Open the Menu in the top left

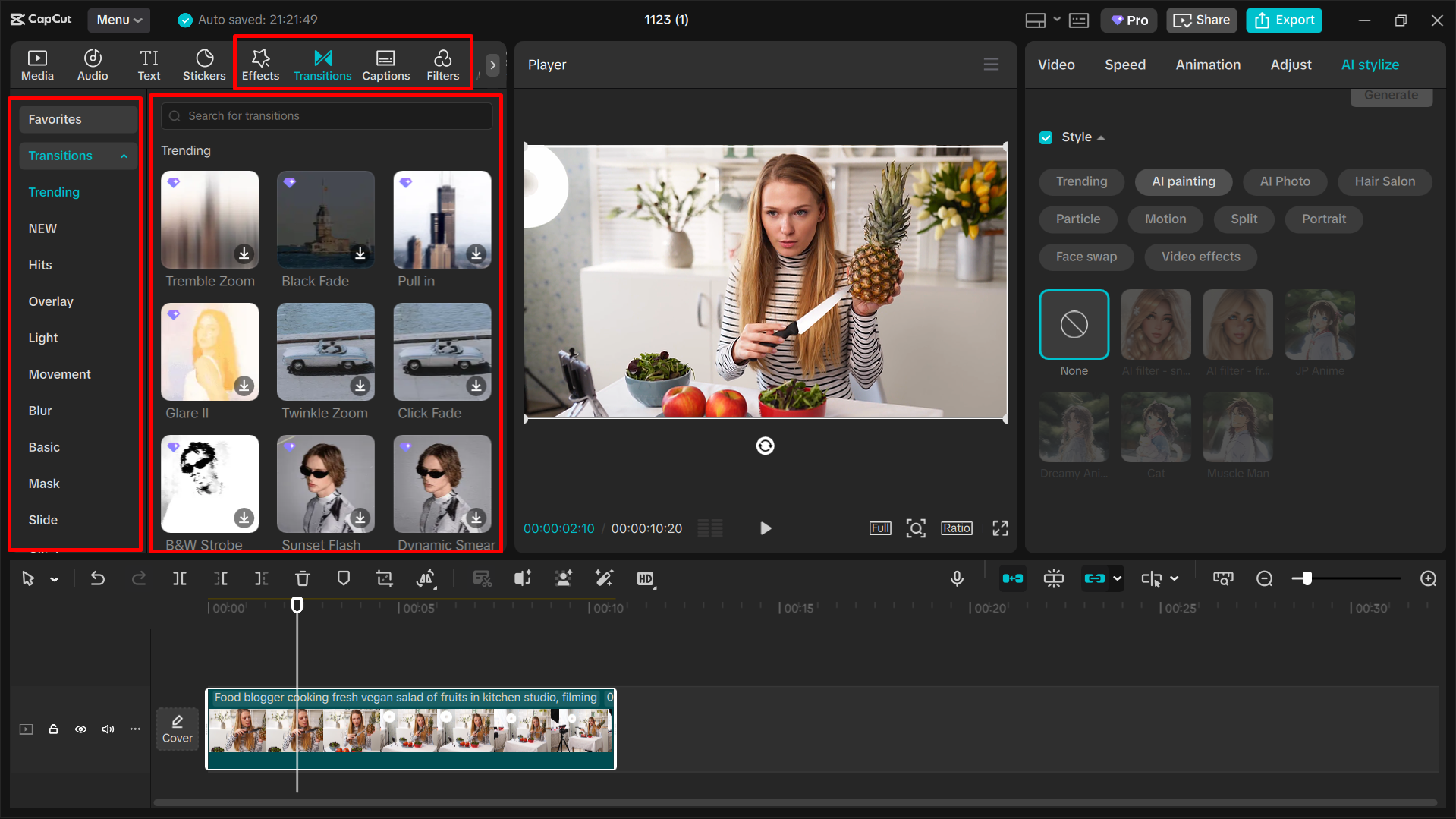118,20
